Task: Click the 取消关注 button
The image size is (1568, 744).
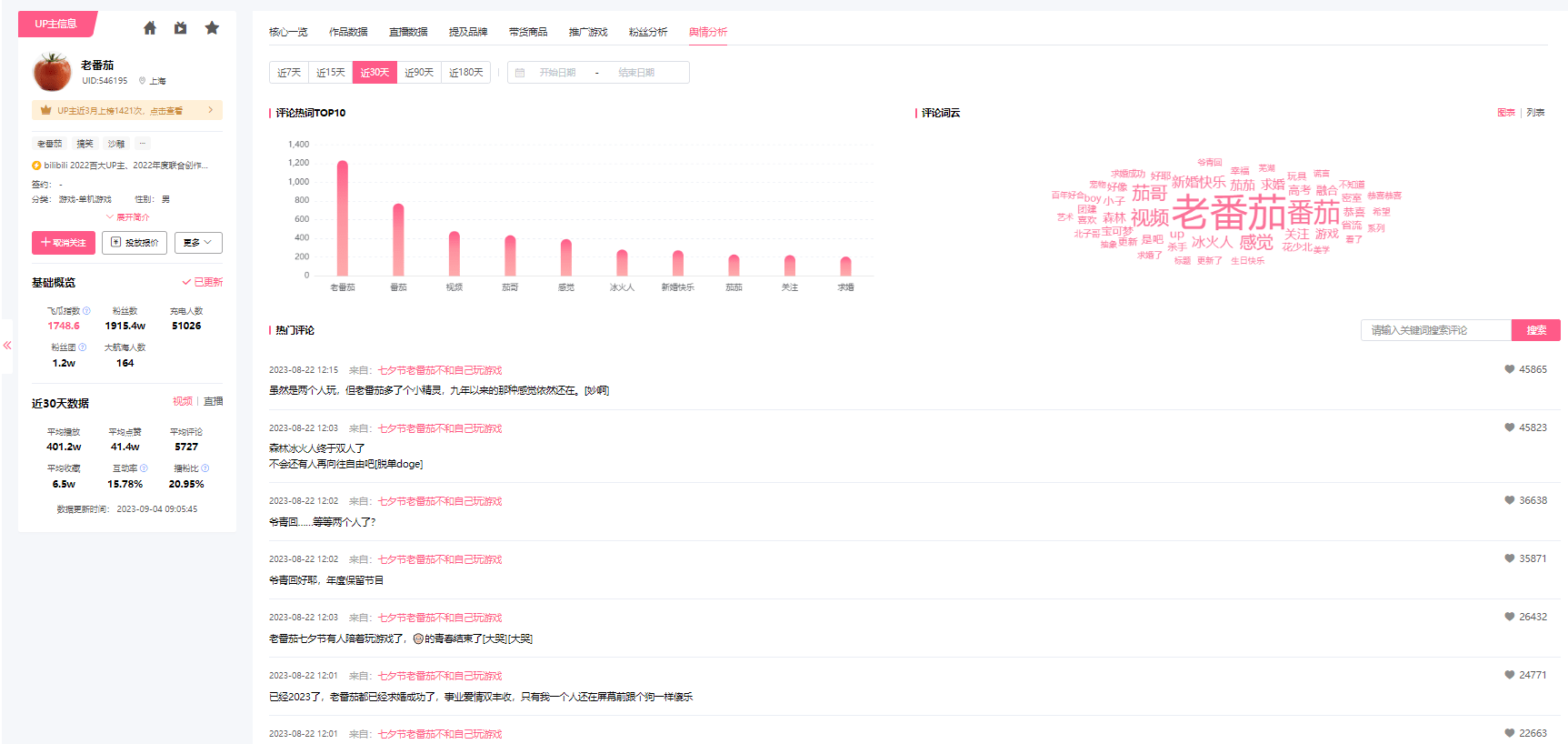Action: [64, 243]
